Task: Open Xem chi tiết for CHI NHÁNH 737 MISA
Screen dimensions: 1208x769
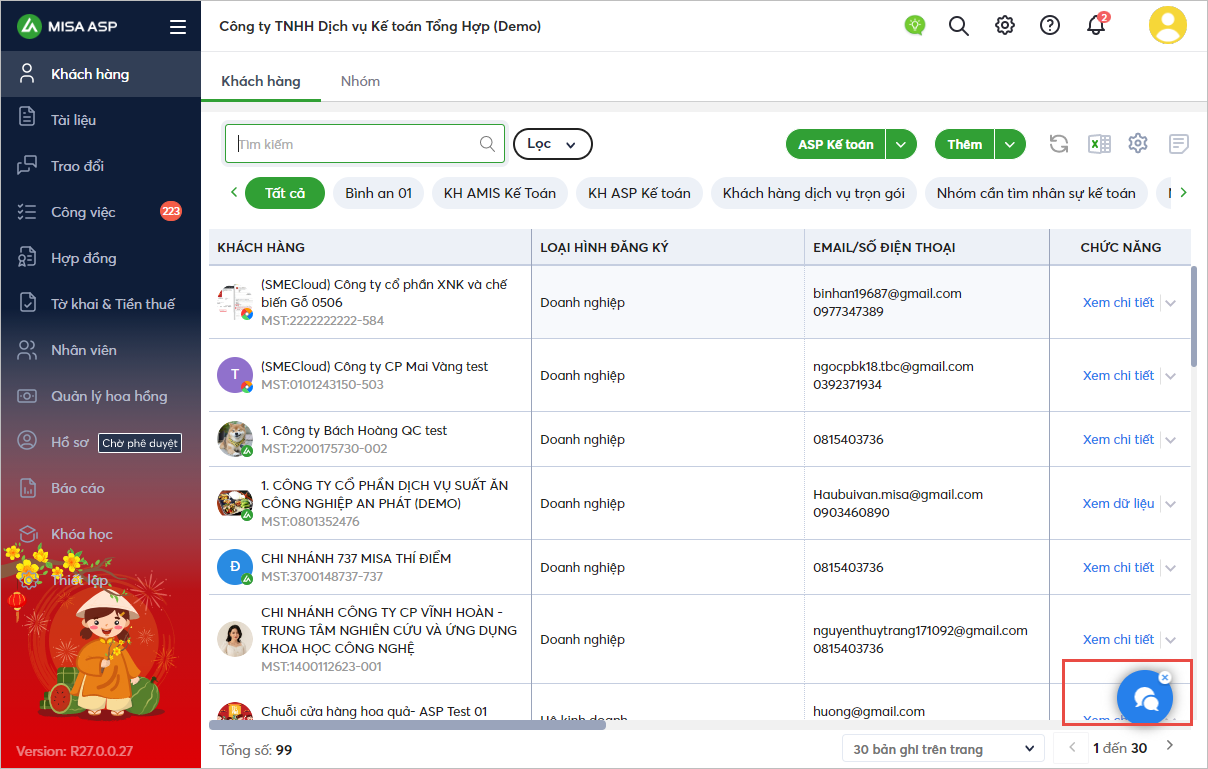Action: pyautogui.click(x=1118, y=567)
